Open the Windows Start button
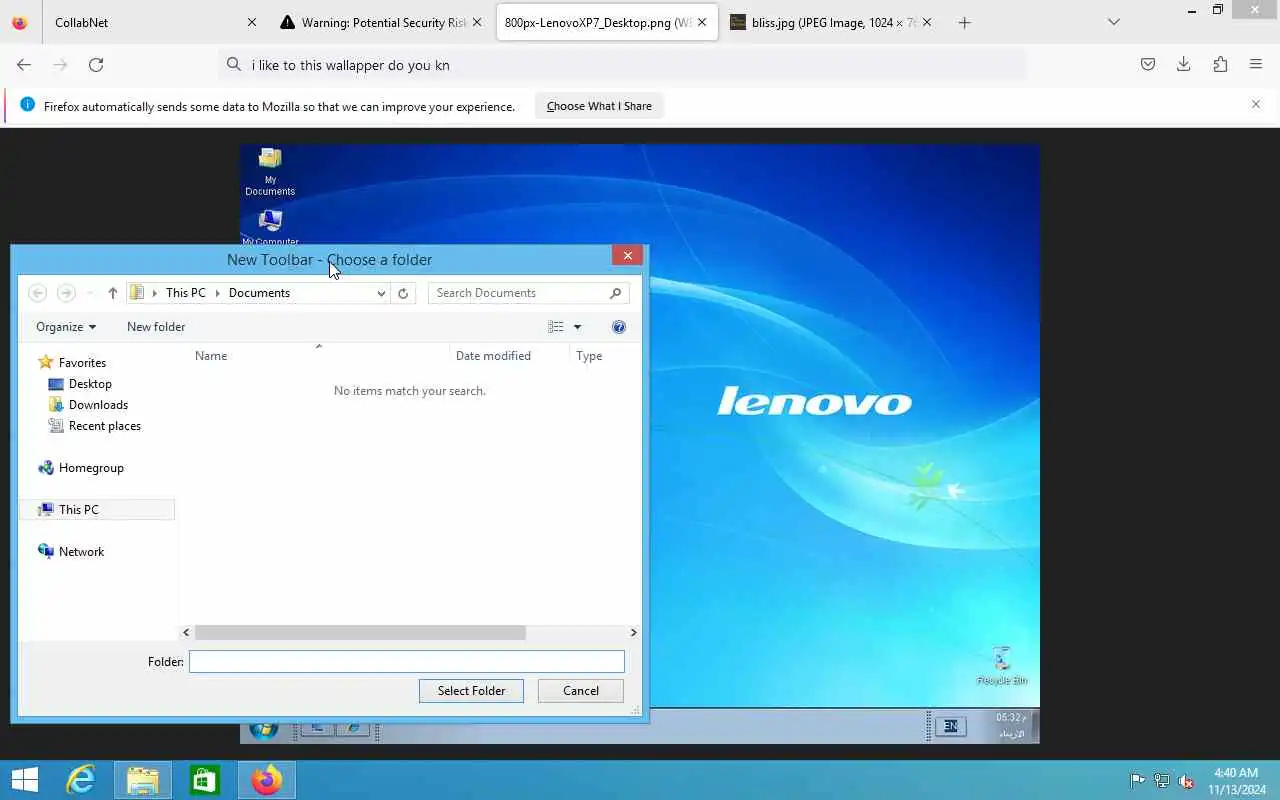 coord(25,780)
